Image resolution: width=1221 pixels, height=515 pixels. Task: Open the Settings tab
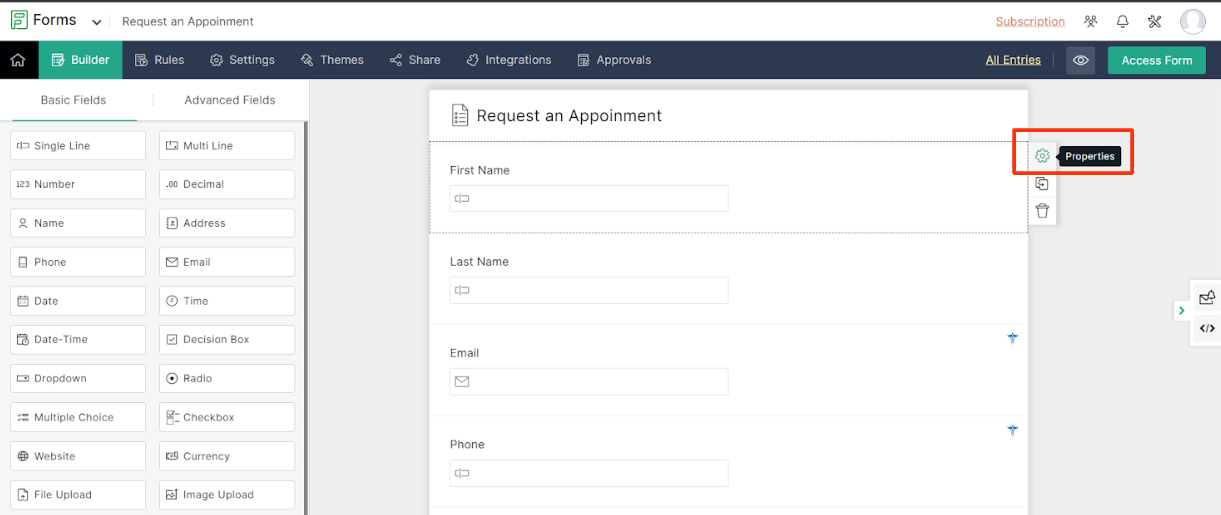click(242, 60)
